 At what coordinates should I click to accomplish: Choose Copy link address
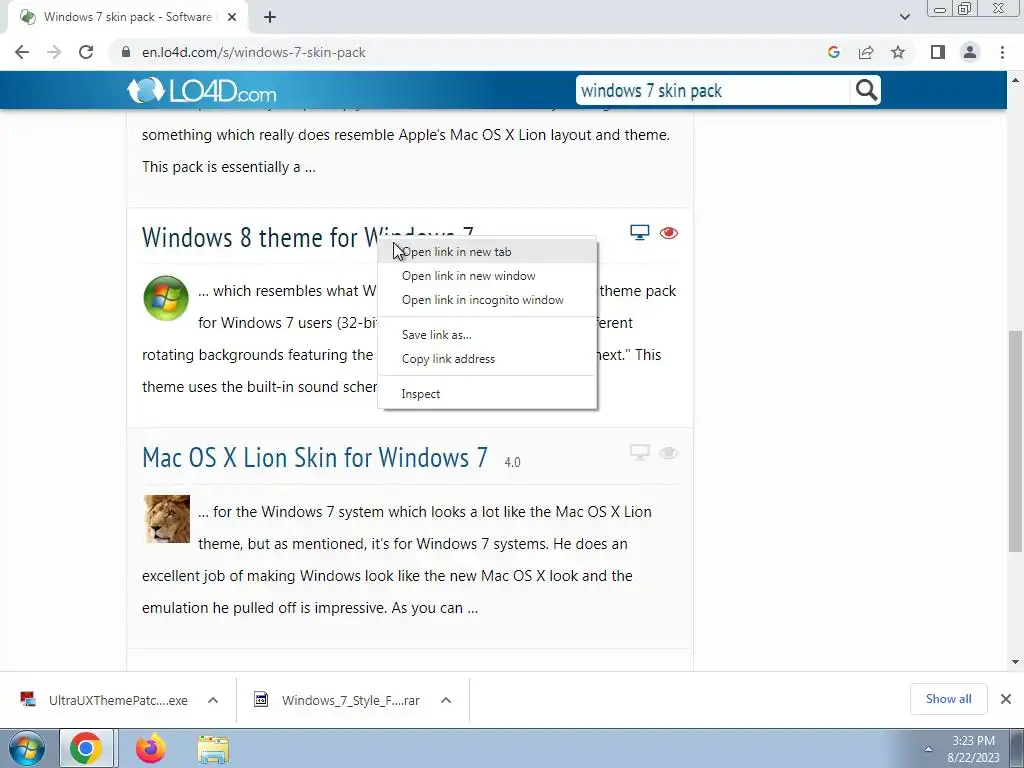click(x=487, y=359)
